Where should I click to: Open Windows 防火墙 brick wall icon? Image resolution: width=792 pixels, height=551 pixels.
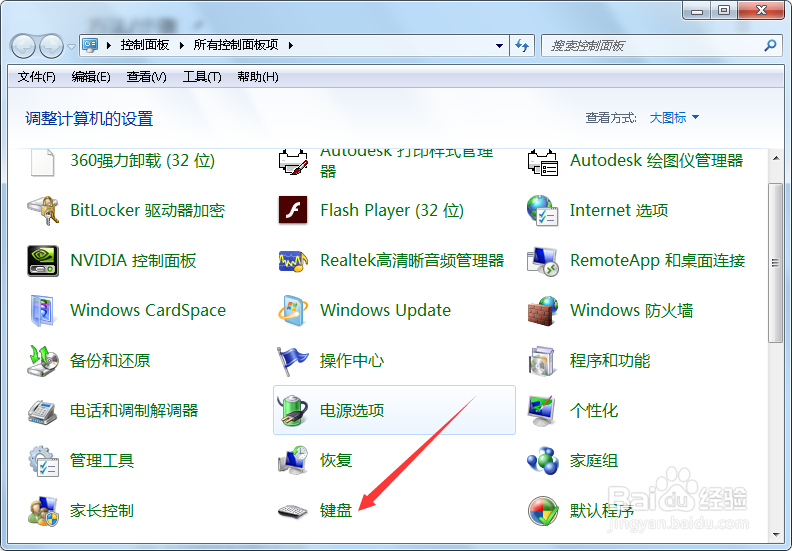coord(542,311)
